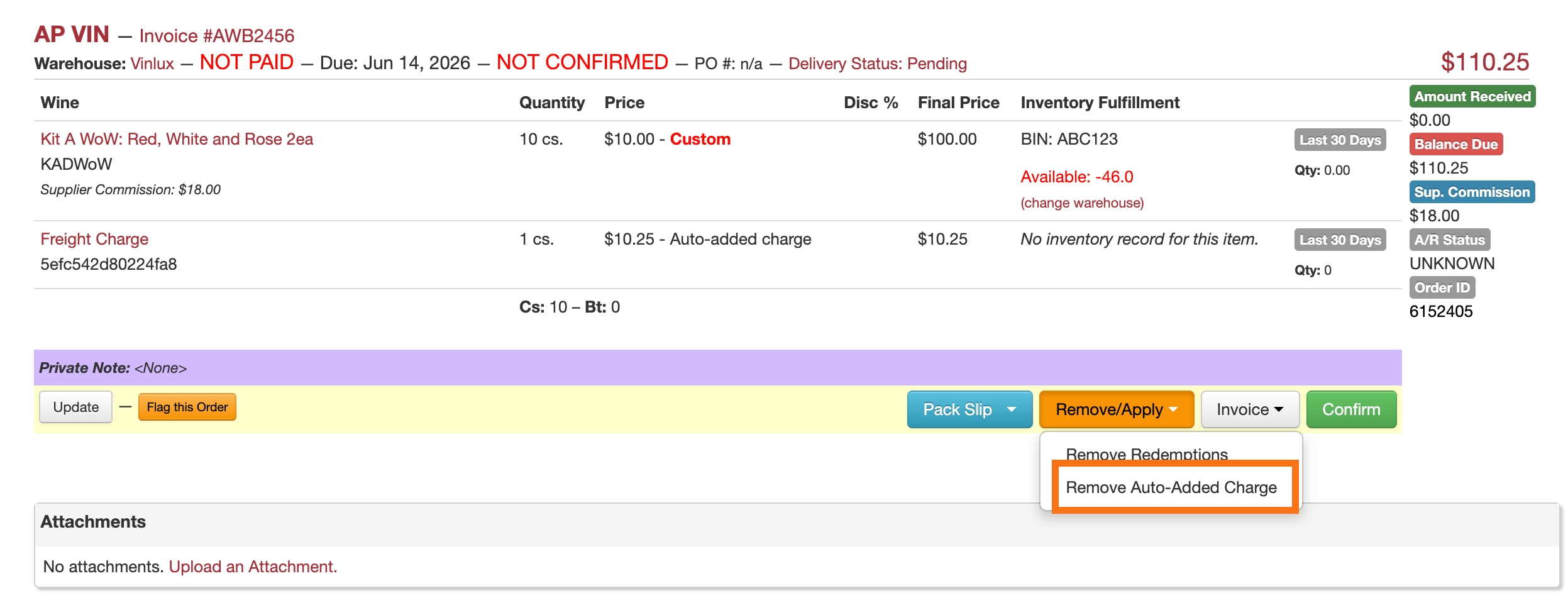Flag this Order
Image resolution: width=1568 pixels, height=610 pixels.
(187, 407)
